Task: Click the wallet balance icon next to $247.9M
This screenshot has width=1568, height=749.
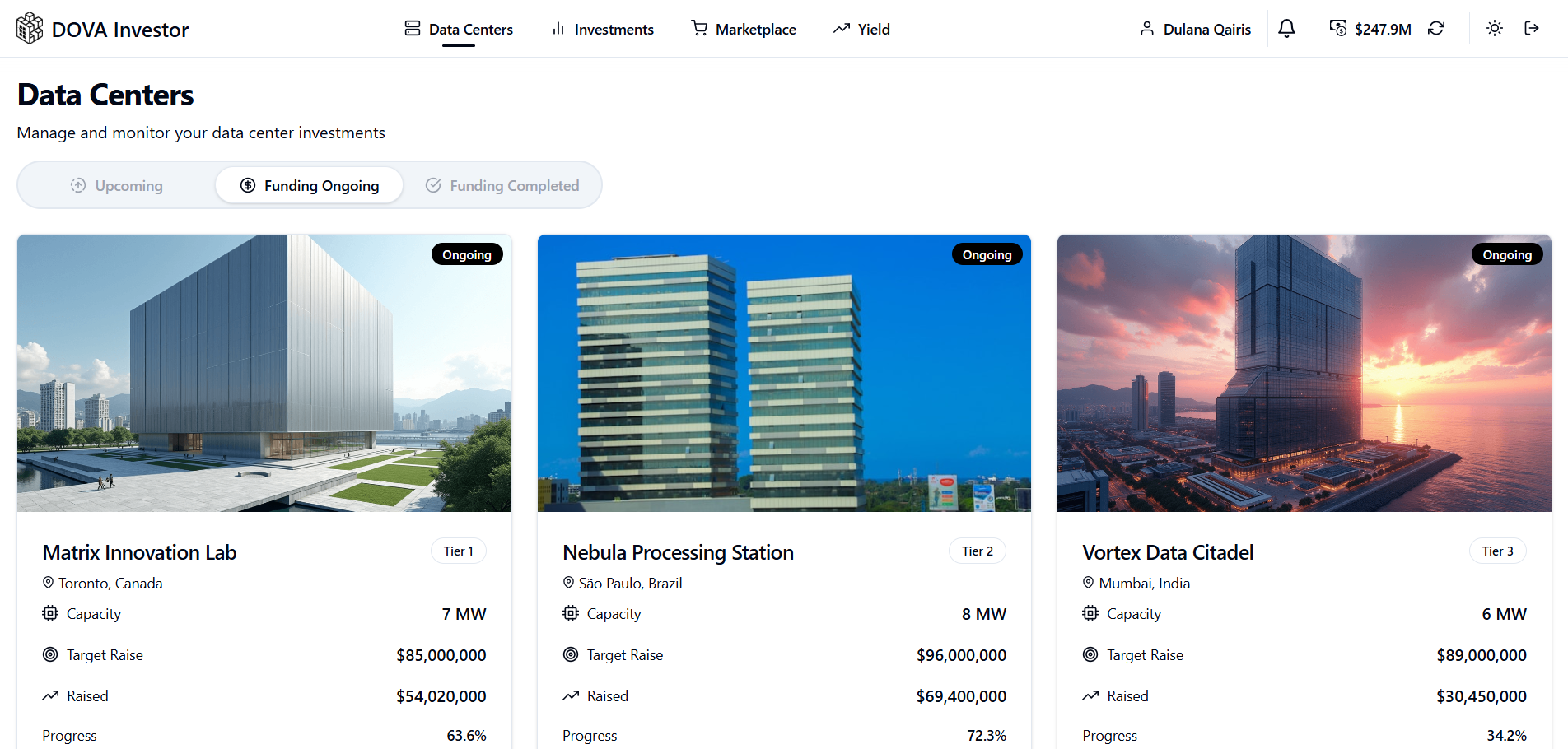Action: coord(1337,28)
